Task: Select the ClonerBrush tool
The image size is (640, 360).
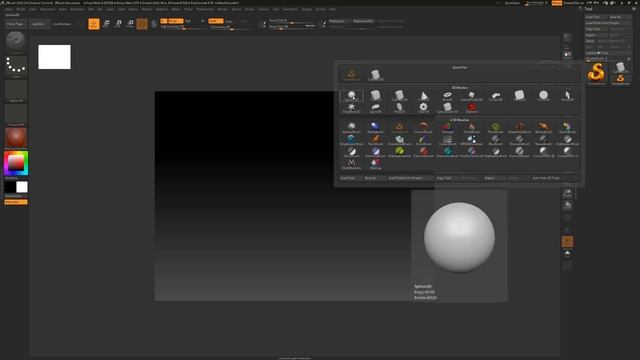Action: [x=447, y=140]
